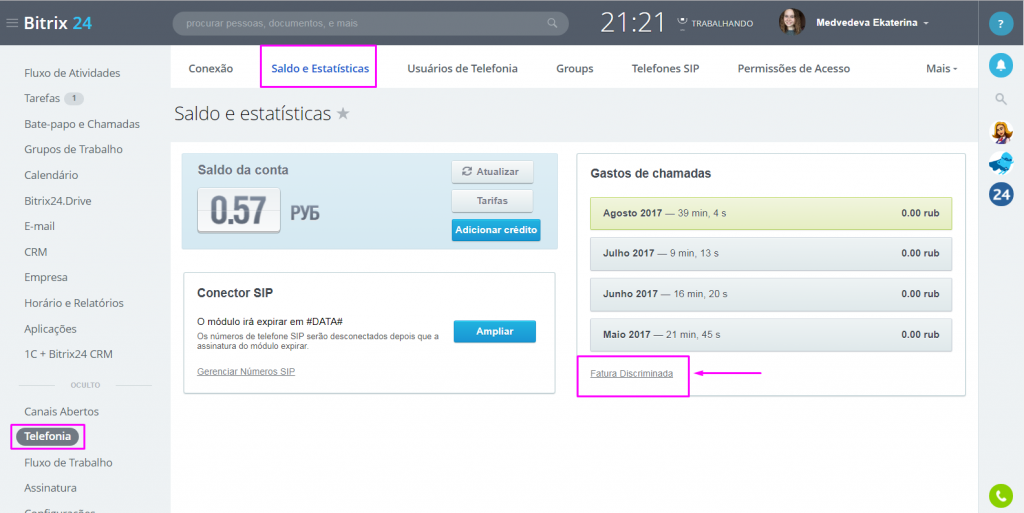1024x513 pixels.
Task: Select the Saldo e Estatísticas tab
Action: [x=320, y=69]
